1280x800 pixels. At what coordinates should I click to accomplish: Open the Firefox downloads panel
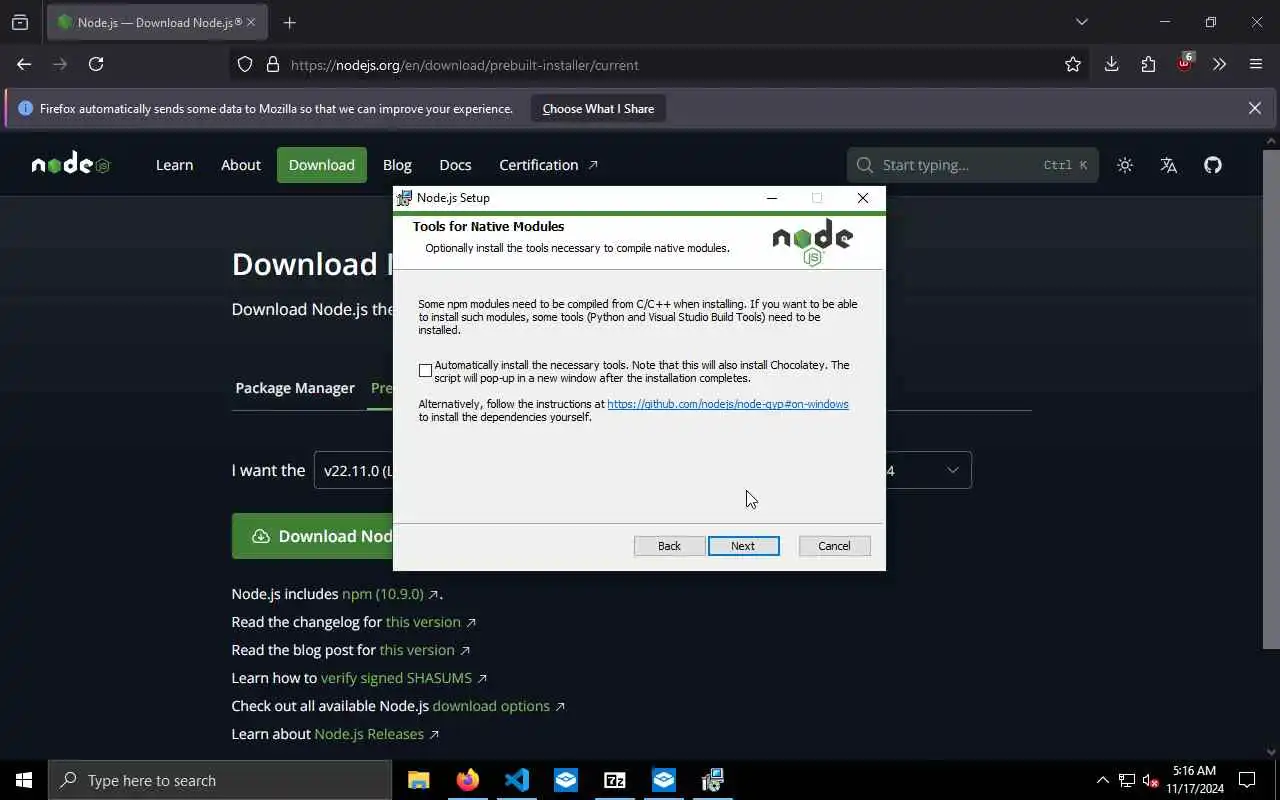coord(1111,64)
